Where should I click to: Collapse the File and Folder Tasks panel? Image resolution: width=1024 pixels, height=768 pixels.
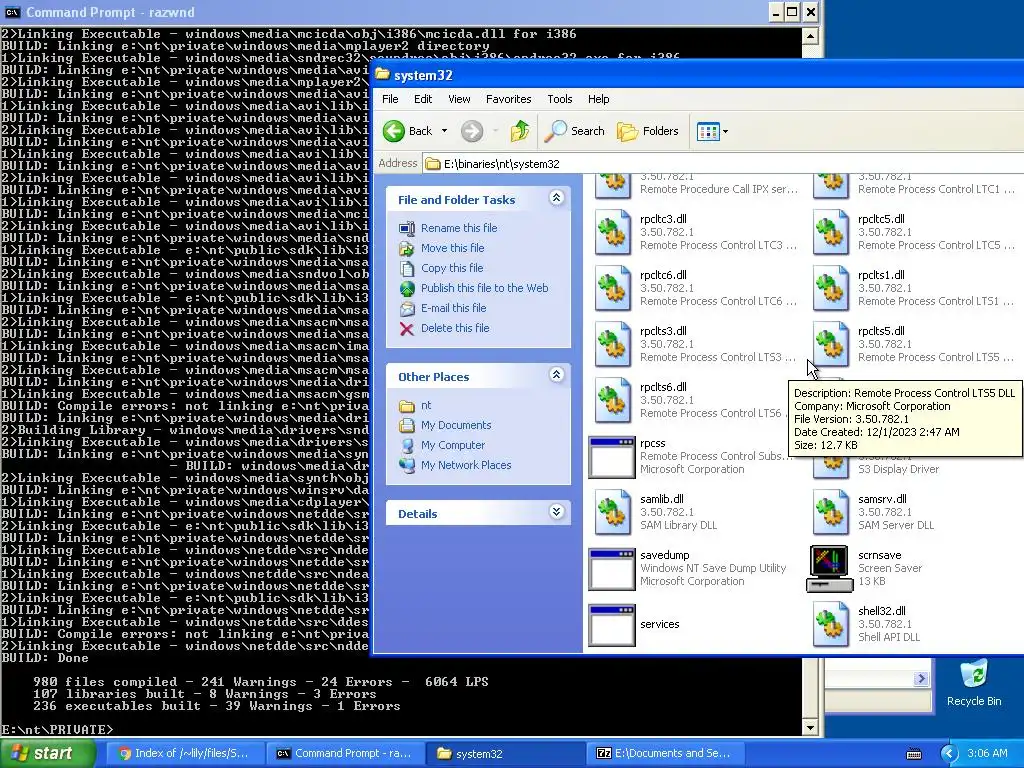pyautogui.click(x=556, y=198)
